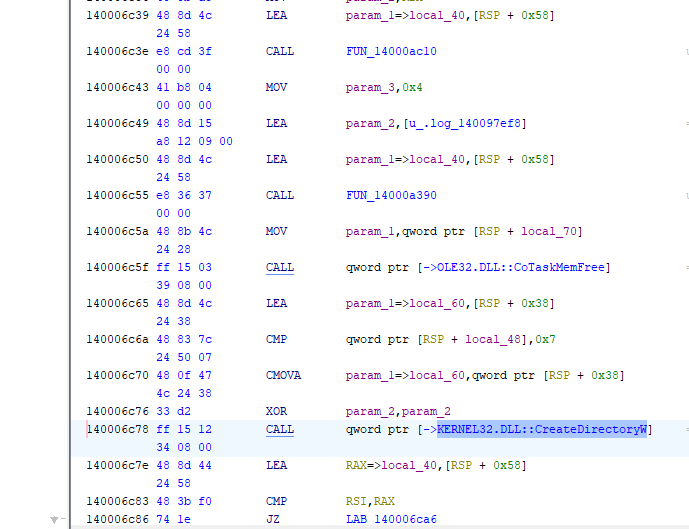
Task: Open the OLE32.DLL::CoTaskMemFree reference
Action: [x=521, y=267]
